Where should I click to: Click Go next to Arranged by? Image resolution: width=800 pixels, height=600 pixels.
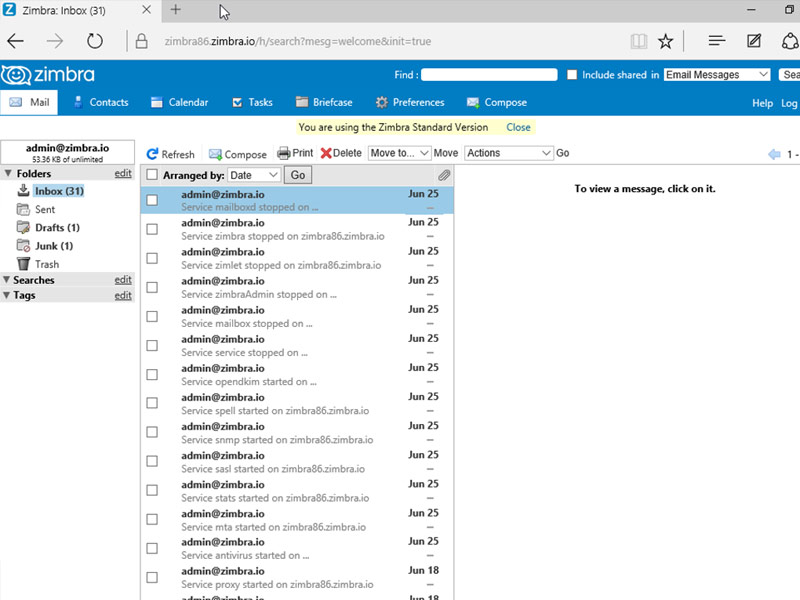pyautogui.click(x=298, y=176)
